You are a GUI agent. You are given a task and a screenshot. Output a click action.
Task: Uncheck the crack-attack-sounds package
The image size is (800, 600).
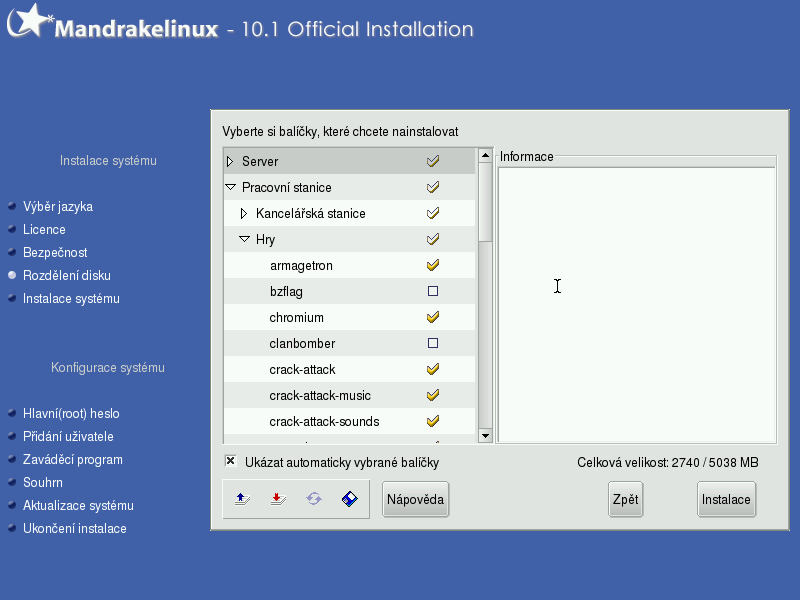pyautogui.click(x=433, y=421)
